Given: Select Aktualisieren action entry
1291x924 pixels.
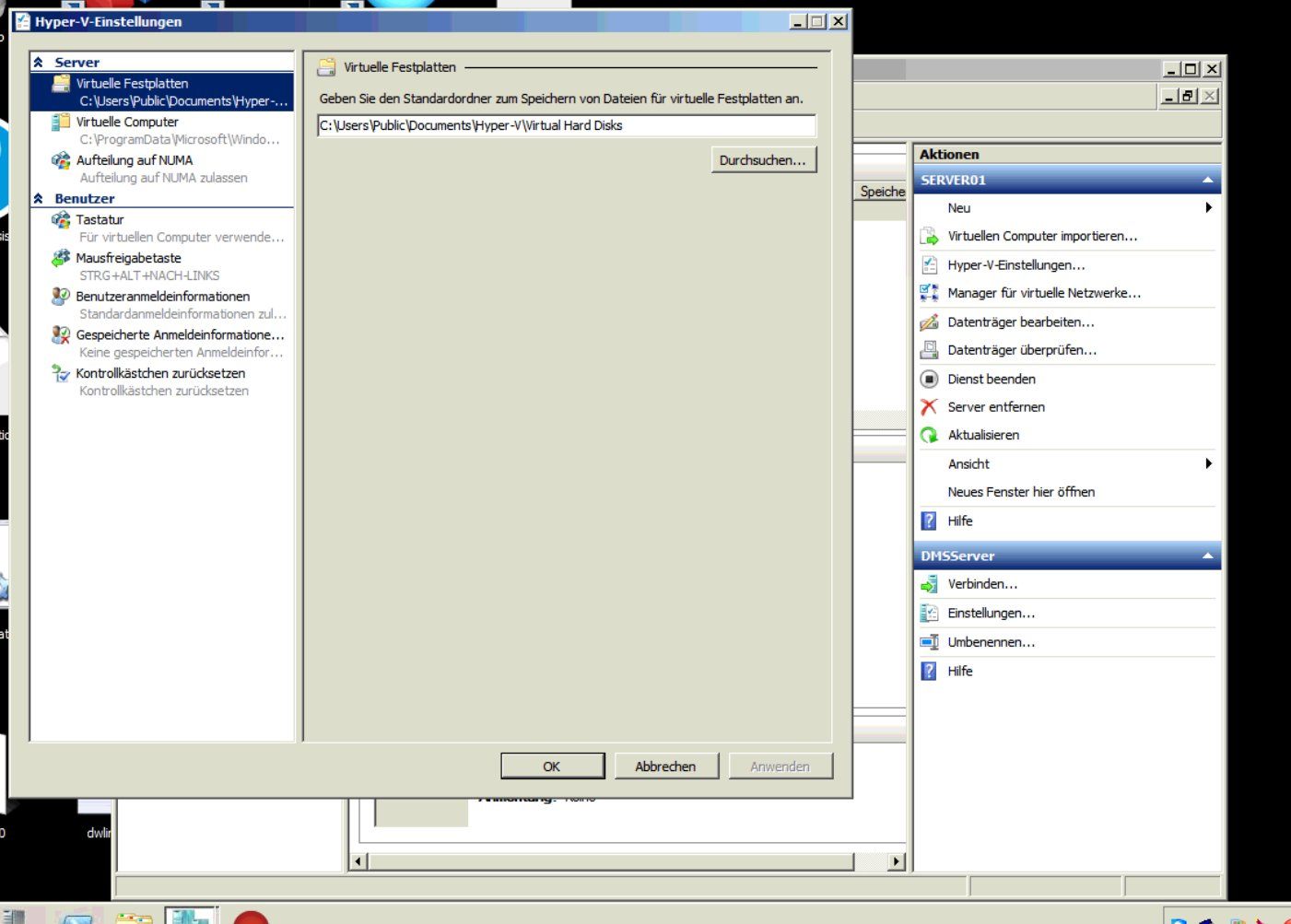Looking at the screenshot, I should 983,435.
